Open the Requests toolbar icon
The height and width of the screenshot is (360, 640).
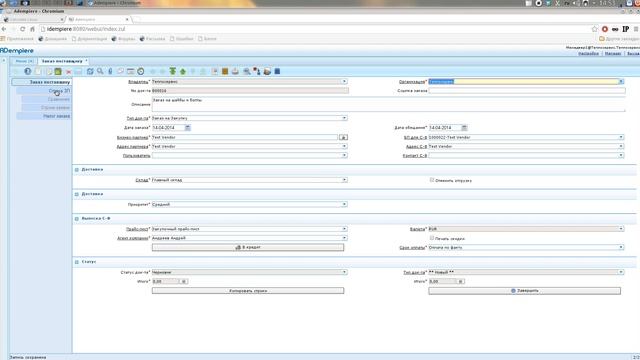click(x=267, y=71)
